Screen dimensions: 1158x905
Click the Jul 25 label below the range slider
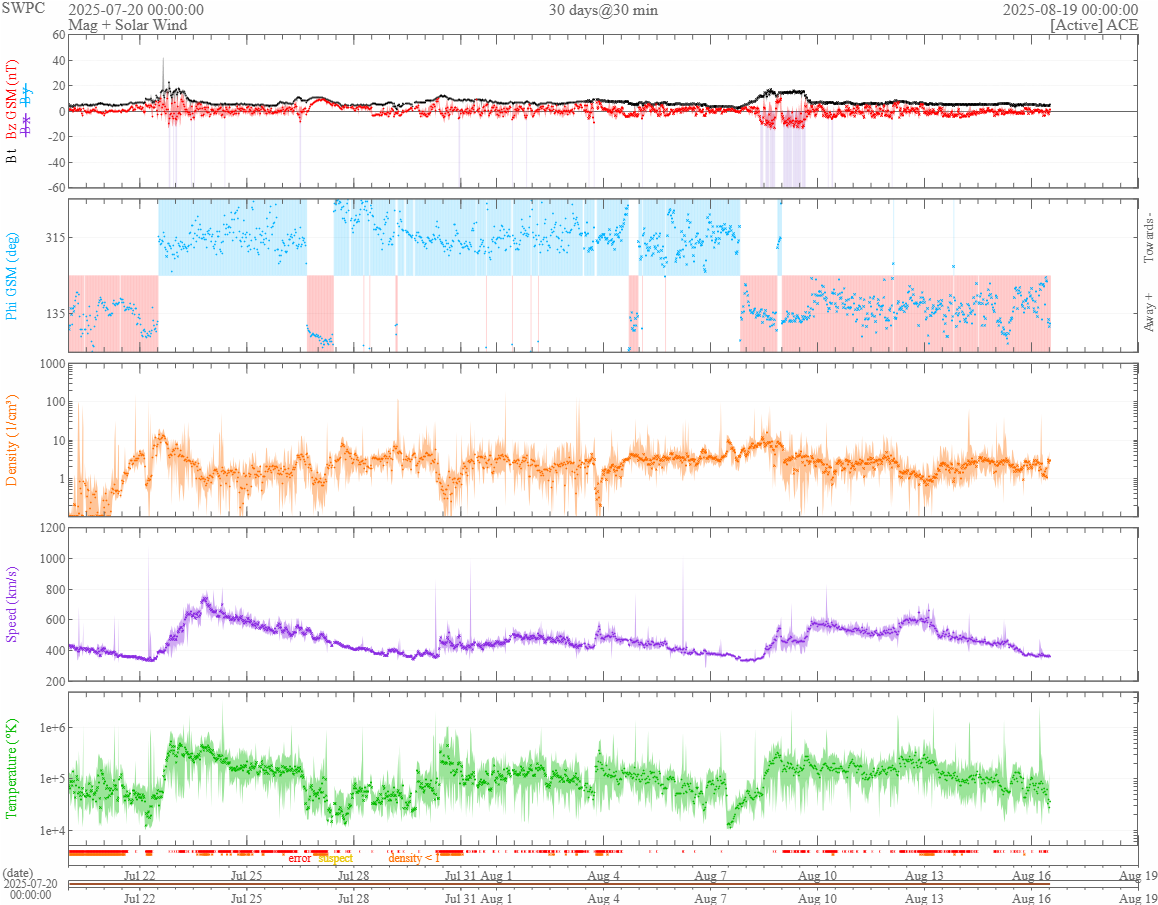tap(247, 898)
